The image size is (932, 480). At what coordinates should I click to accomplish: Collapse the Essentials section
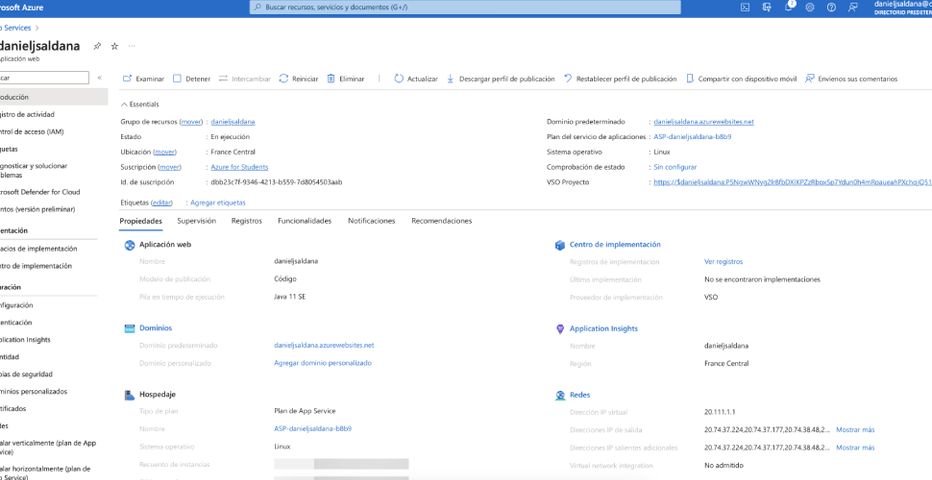click(140, 104)
